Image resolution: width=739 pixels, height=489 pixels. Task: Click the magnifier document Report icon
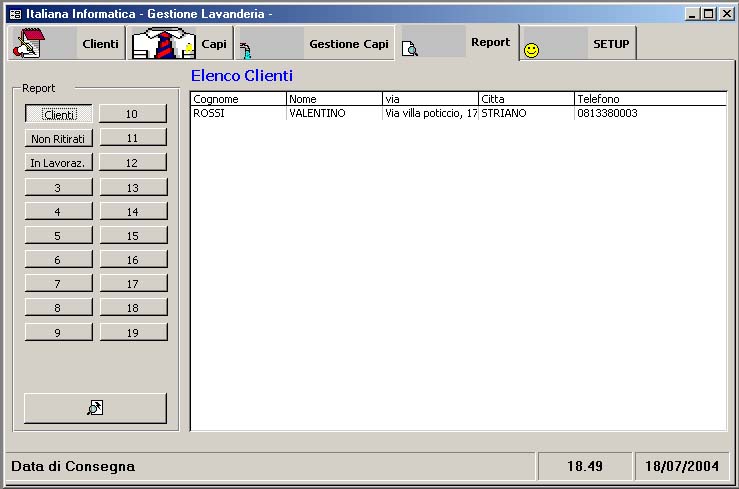point(410,49)
